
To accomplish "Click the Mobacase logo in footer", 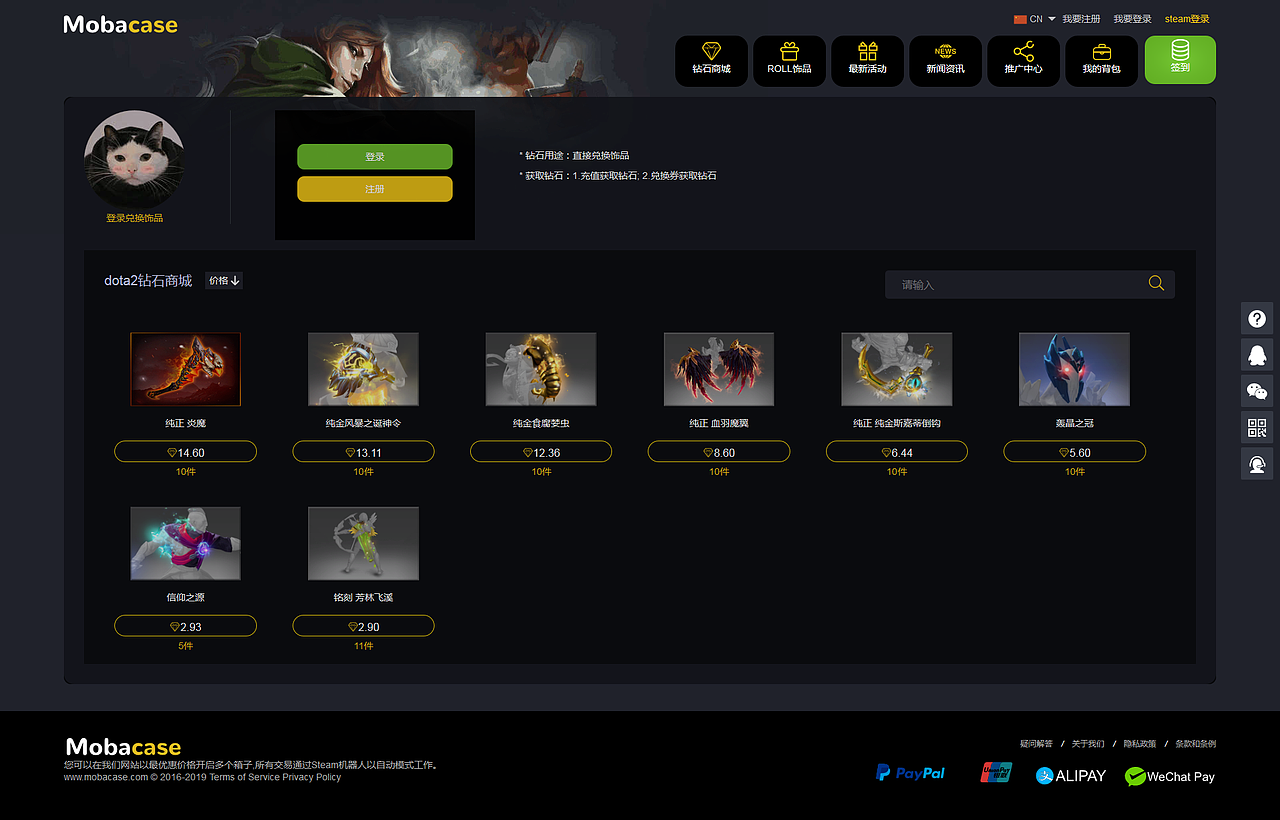I will [123, 747].
